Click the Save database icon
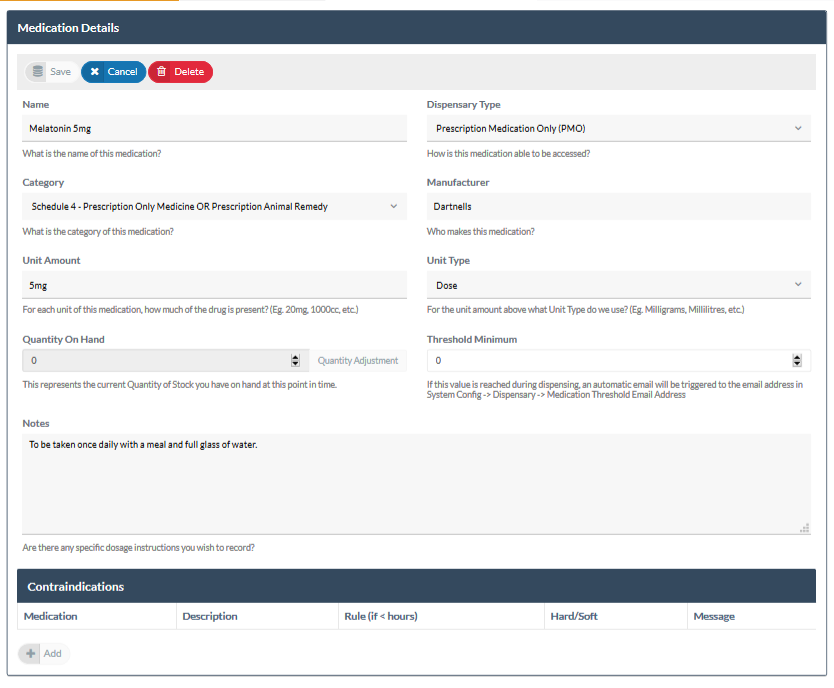Image resolution: width=834 pixels, height=688 pixels. coord(38,72)
